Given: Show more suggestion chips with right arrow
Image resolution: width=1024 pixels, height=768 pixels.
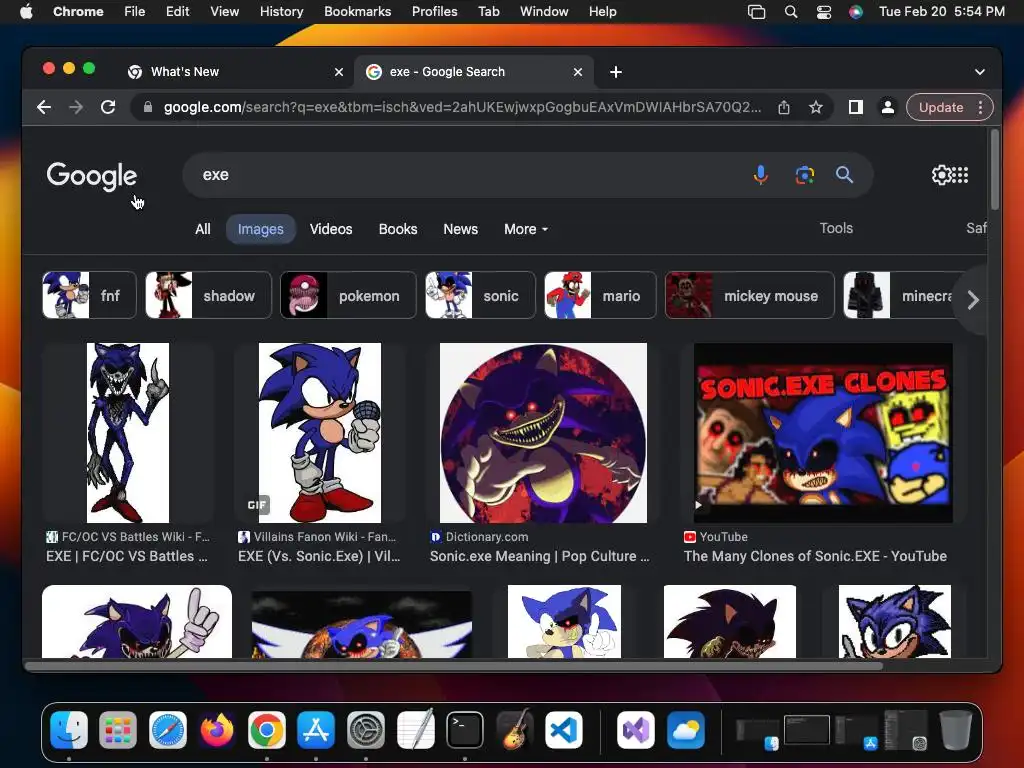Looking at the screenshot, I should click(x=973, y=300).
